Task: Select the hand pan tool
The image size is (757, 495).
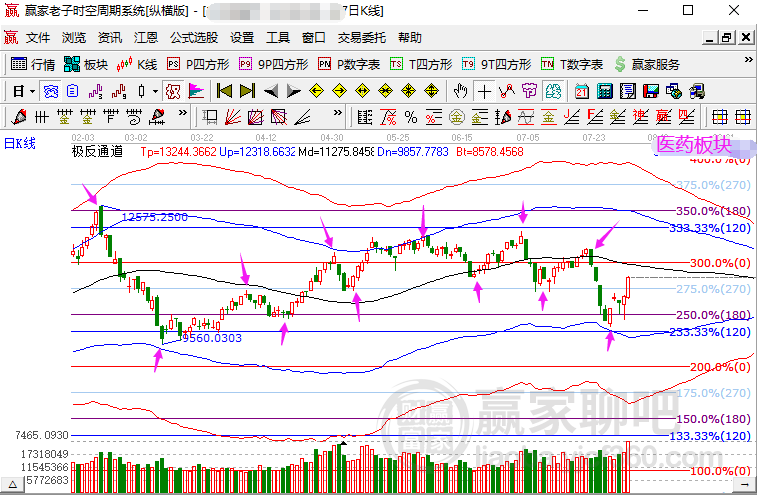Action: point(461,90)
